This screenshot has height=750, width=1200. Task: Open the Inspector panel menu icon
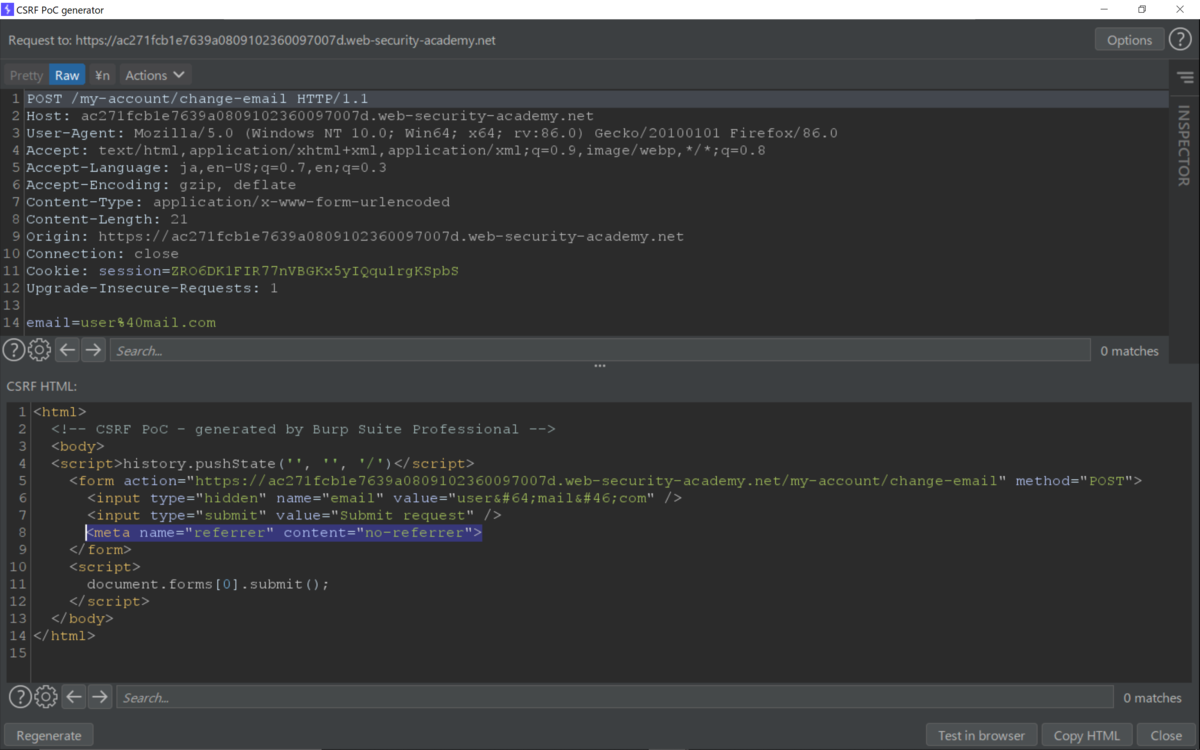pyautogui.click(x=1185, y=77)
